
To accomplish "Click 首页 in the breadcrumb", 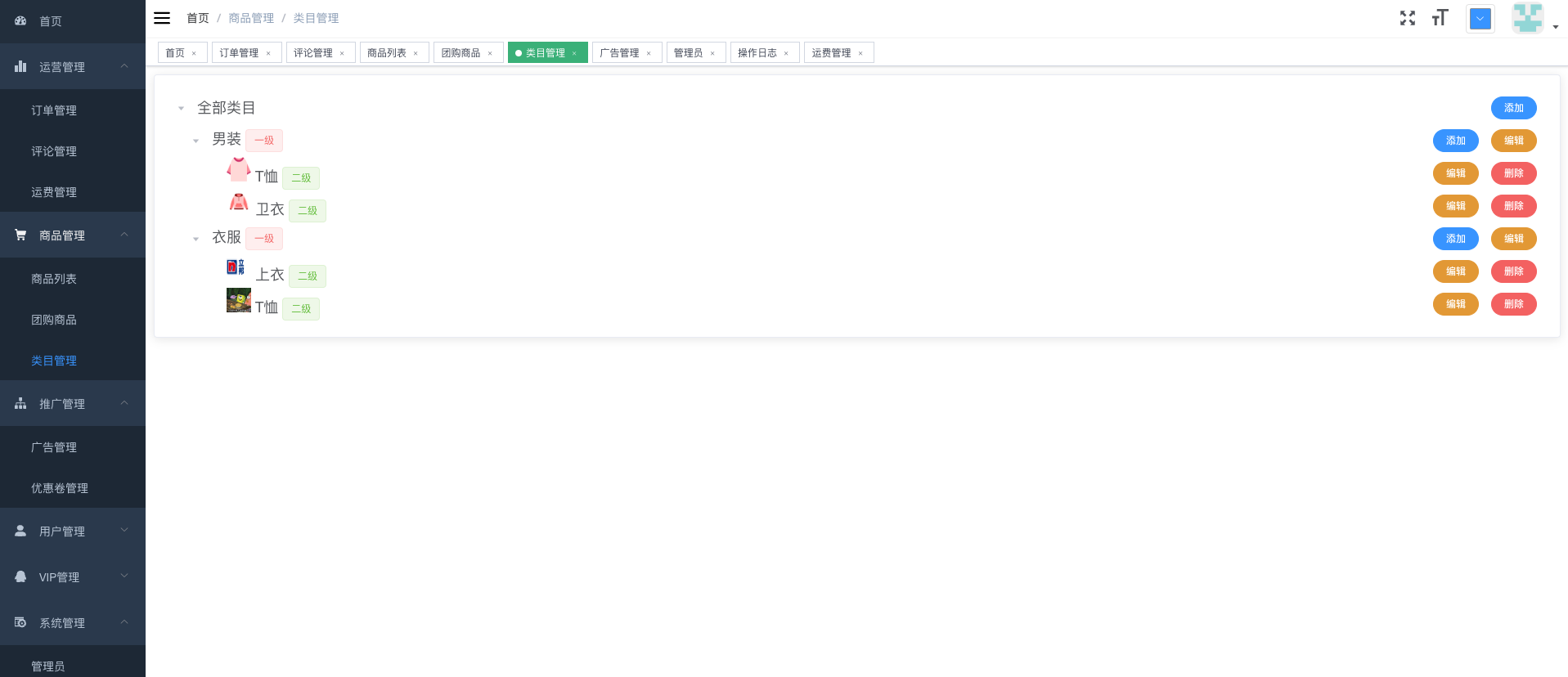I will click(198, 18).
